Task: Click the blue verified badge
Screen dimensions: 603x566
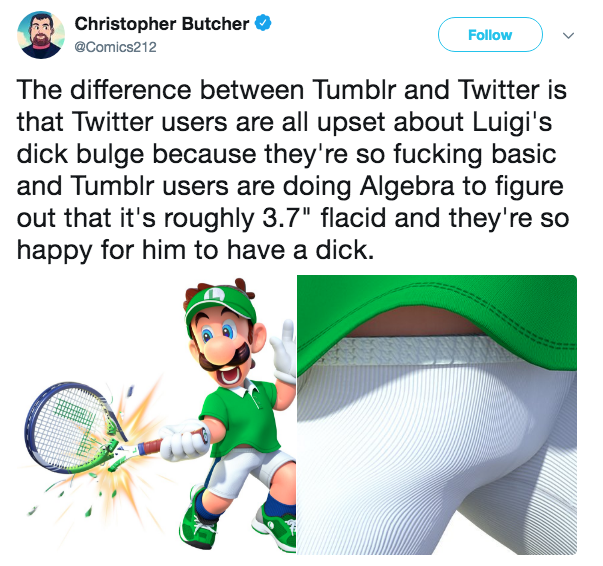Action: pos(263,23)
